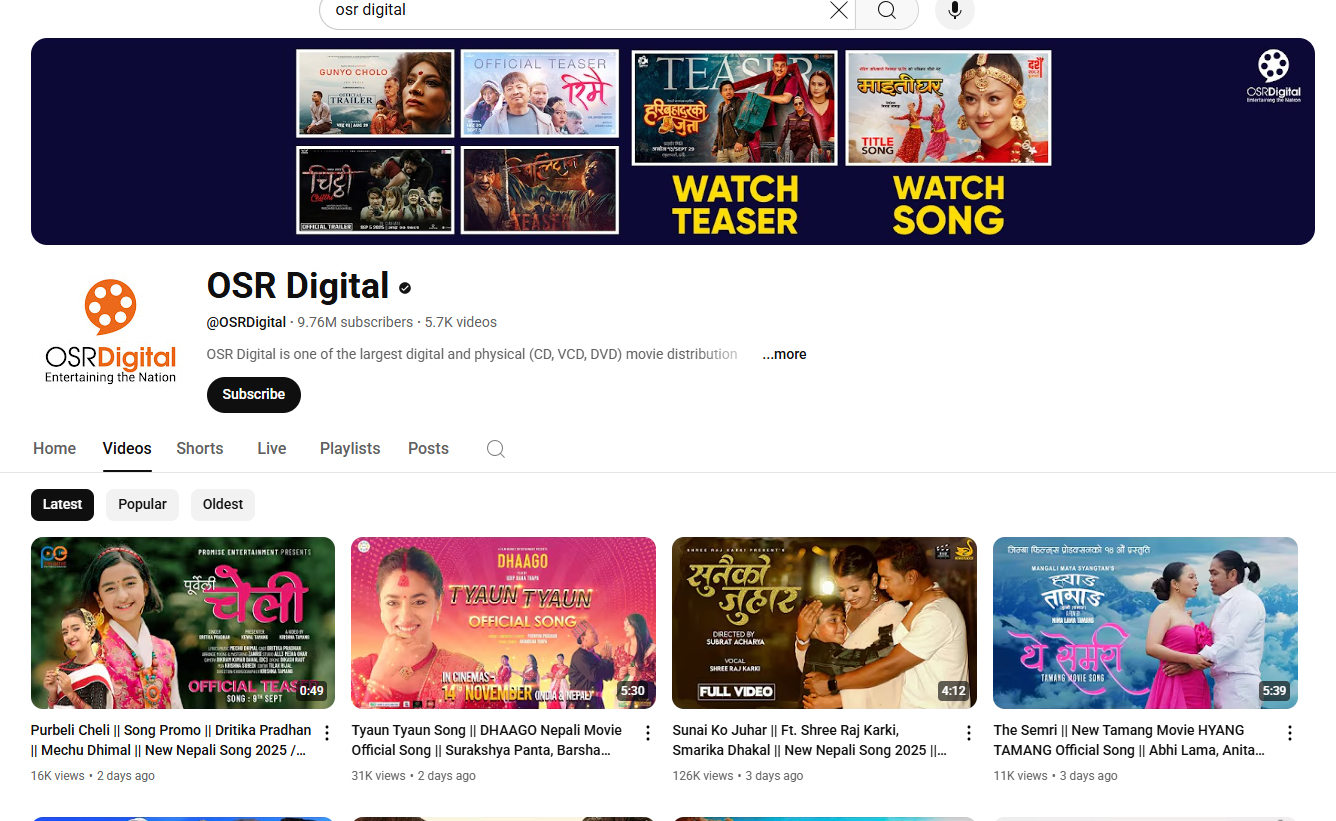Click the '9.76M subscribers' text
Image resolution: width=1336 pixels, height=821 pixels.
click(355, 322)
